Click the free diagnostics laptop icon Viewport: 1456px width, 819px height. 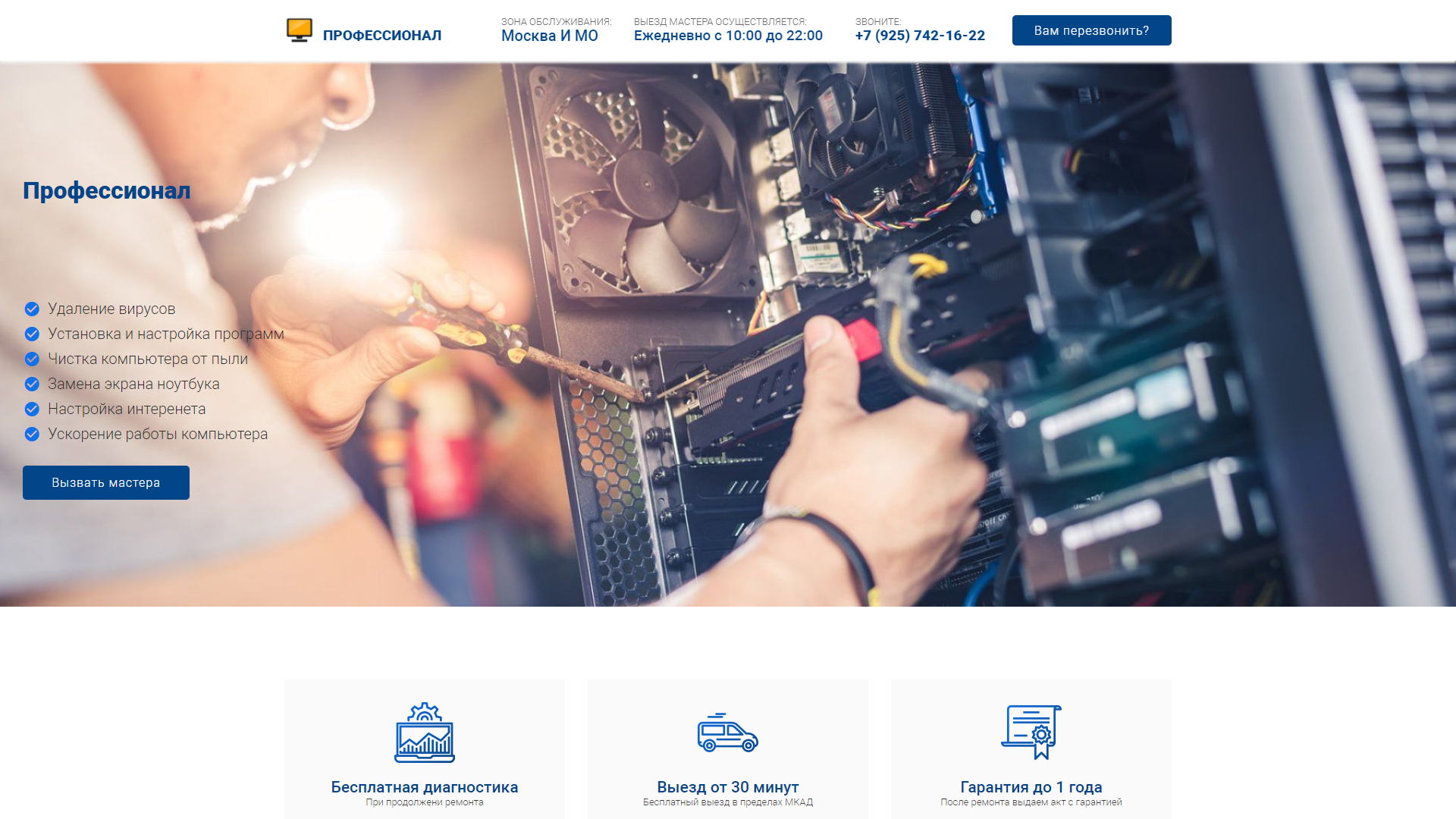point(425,733)
